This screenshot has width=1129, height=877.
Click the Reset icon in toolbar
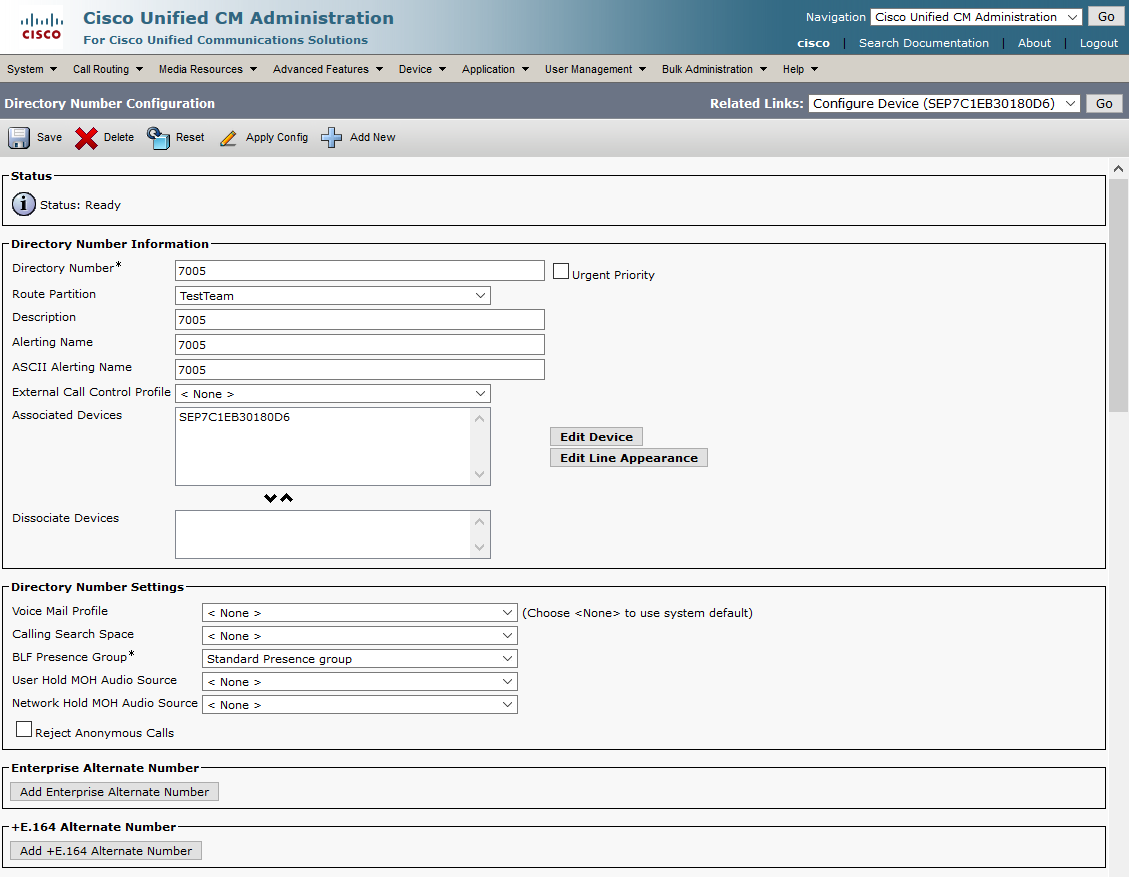(x=158, y=138)
